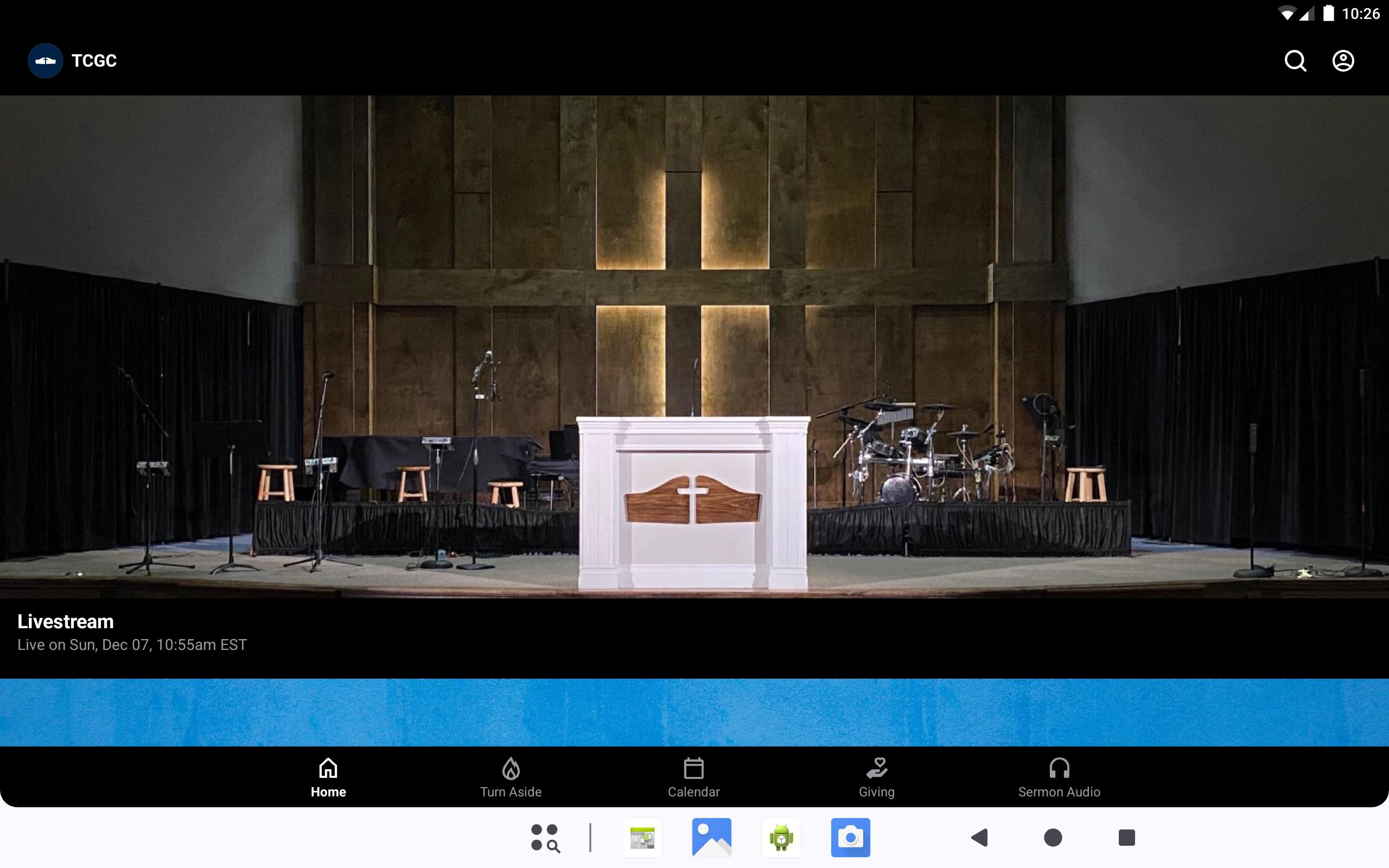Tap the TCGC church logo

(x=46, y=61)
